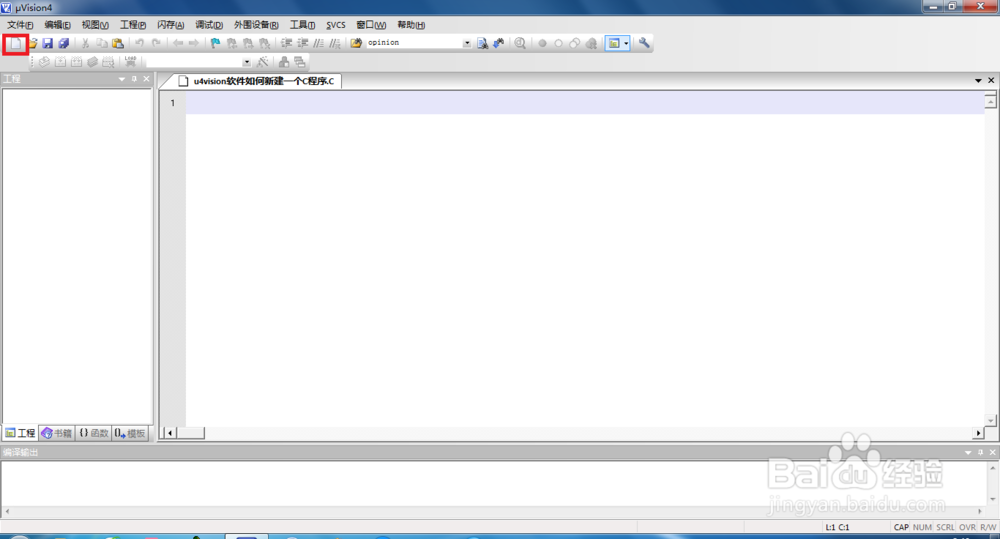1000x539 pixels.
Task: Unindent the selected text lines
Action: [302, 43]
